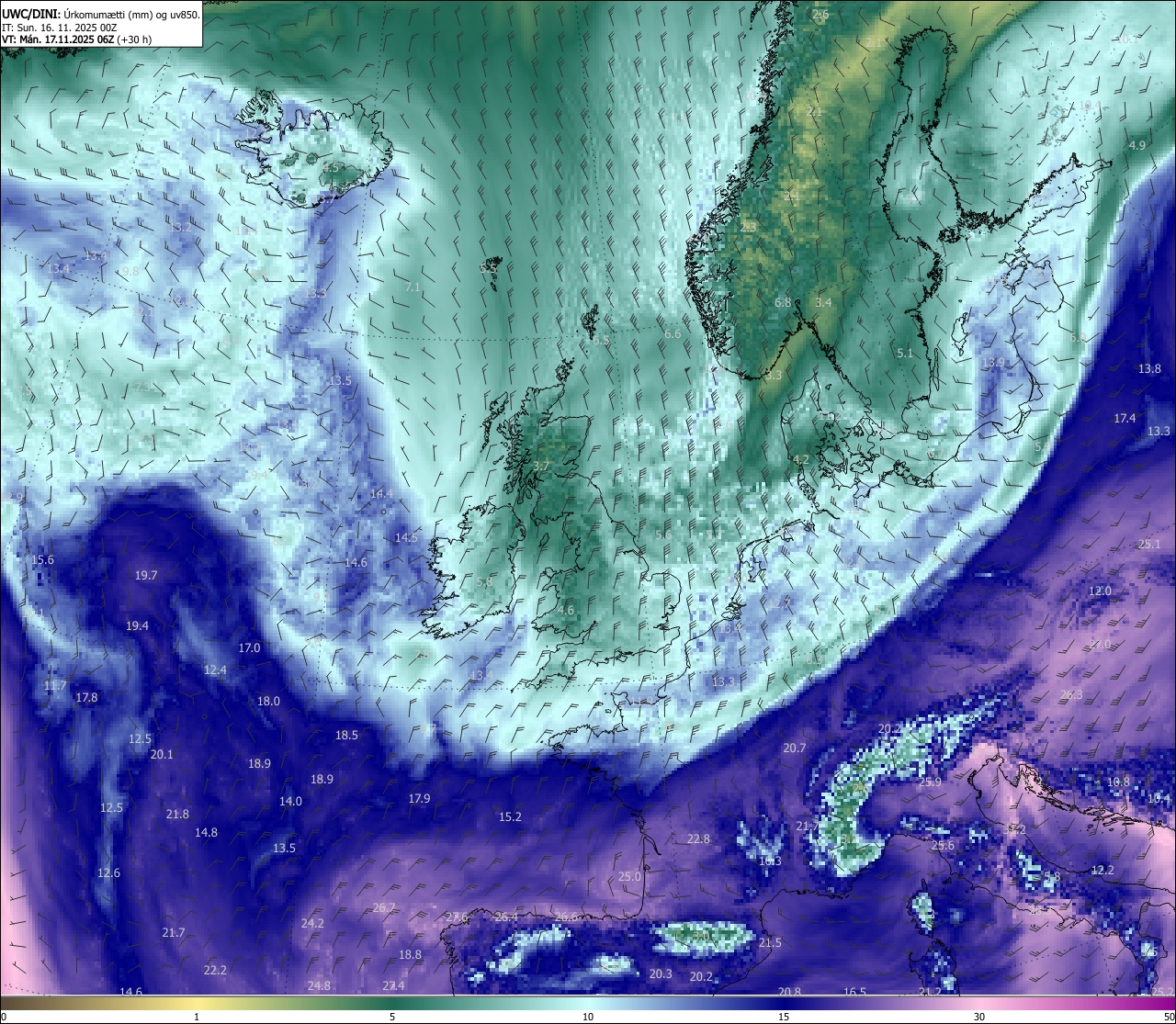
Task: Click the map value '19.4'
Action: (137, 626)
